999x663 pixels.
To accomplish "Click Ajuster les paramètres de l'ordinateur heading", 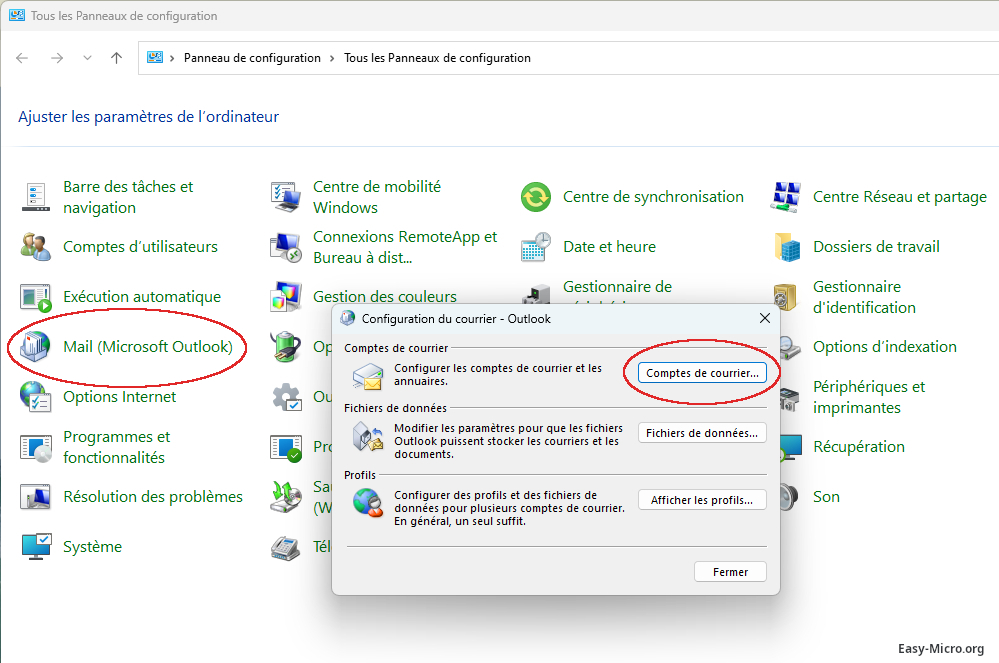I will (148, 117).
